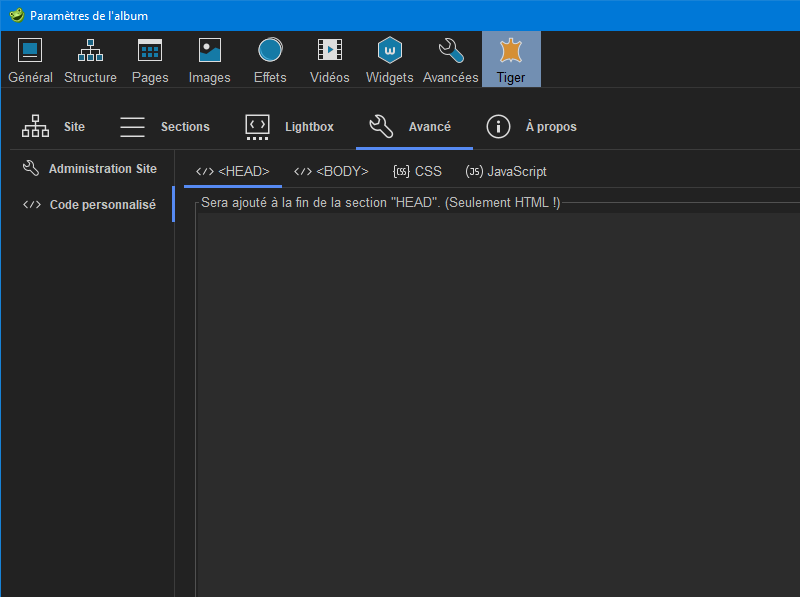800x597 pixels.
Task: Go to the Lightbox tab
Action: 289,127
